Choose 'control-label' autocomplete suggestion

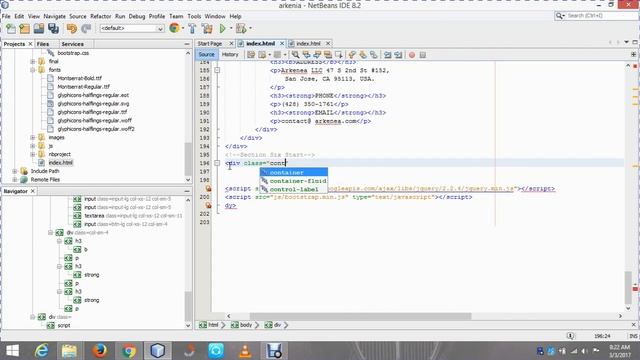(294, 189)
